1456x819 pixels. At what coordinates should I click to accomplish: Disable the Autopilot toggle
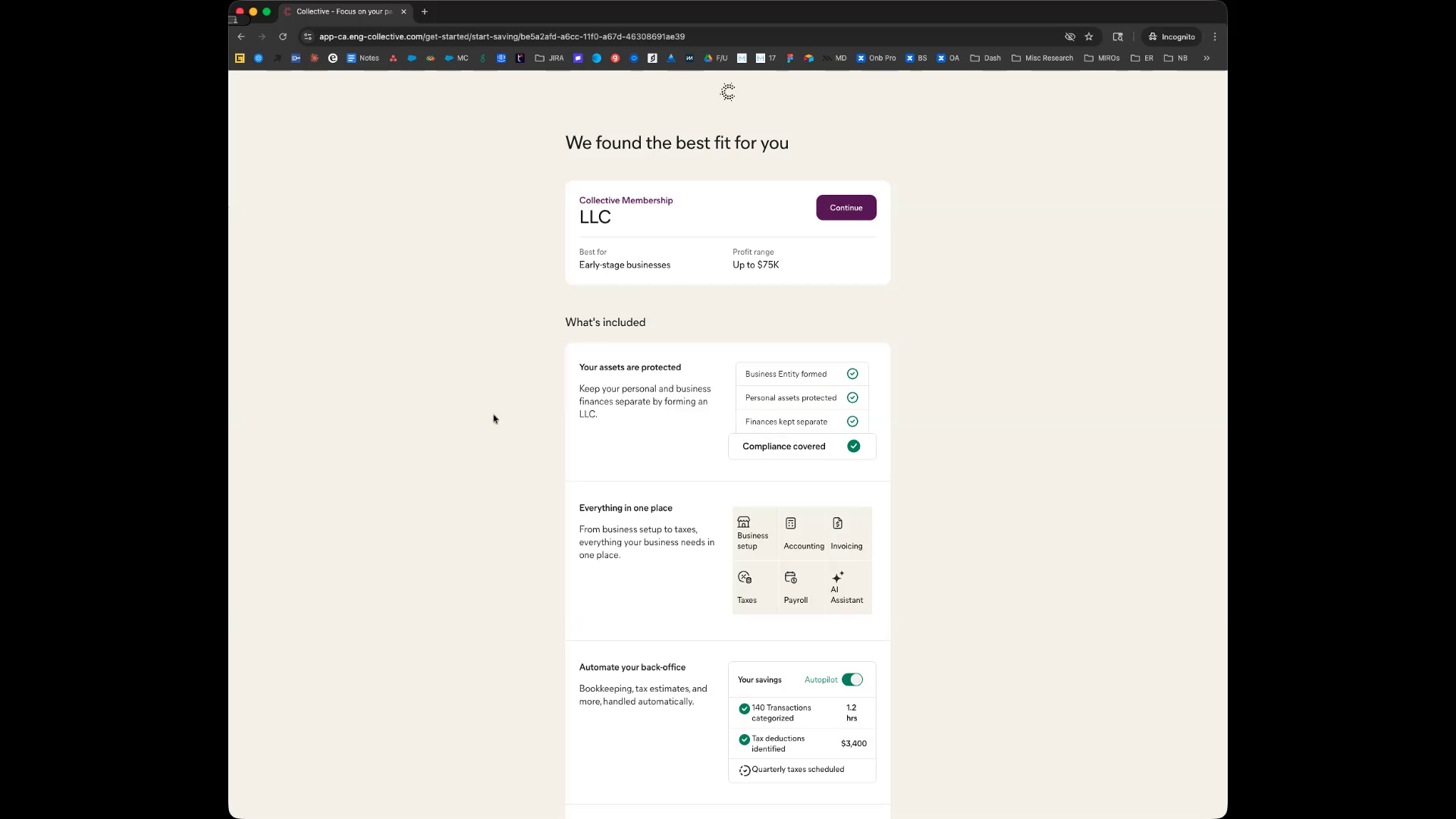852,679
